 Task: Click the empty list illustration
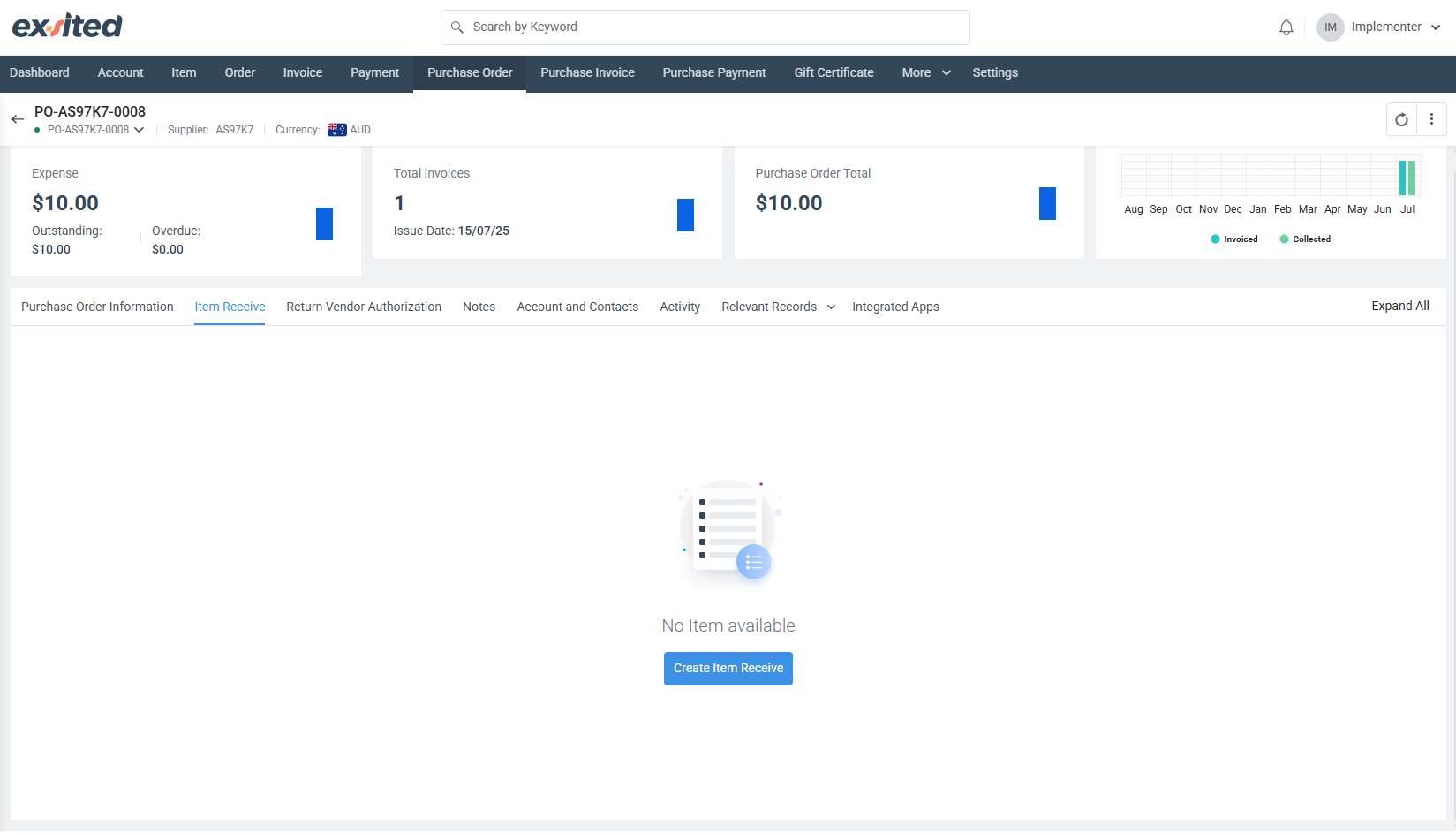pyautogui.click(x=728, y=530)
